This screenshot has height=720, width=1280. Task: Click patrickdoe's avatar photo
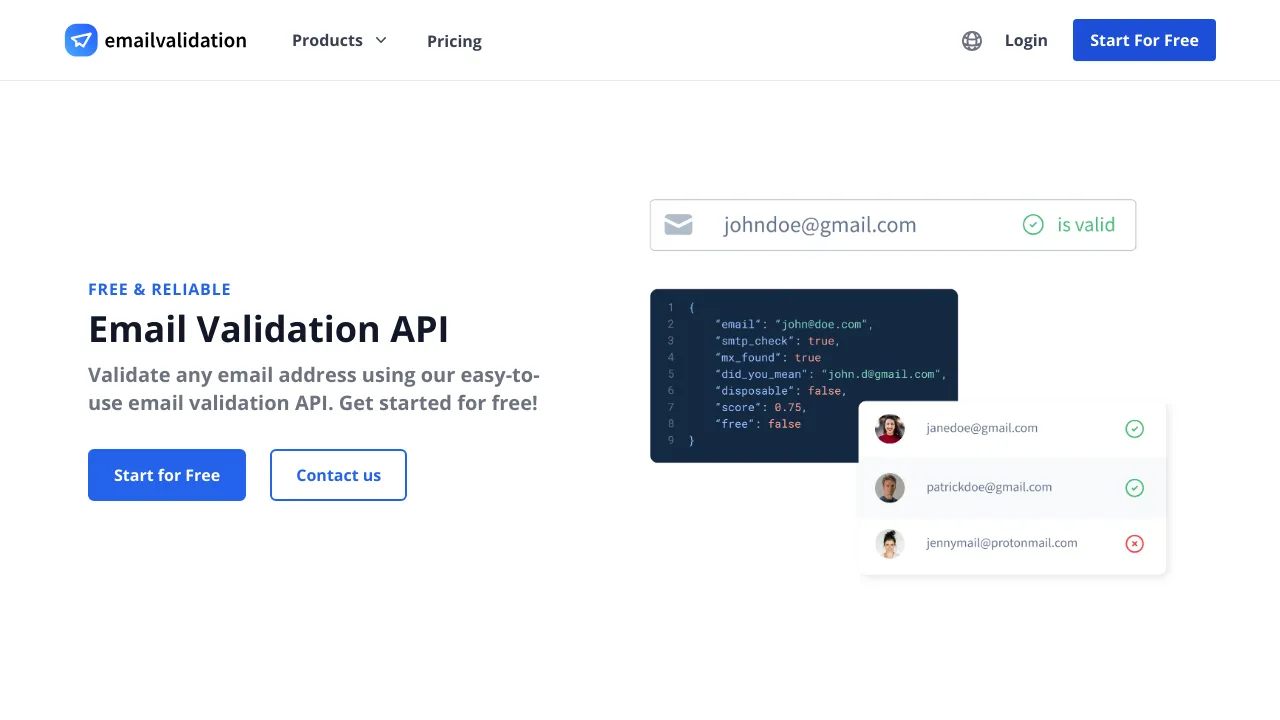coord(890,488)
